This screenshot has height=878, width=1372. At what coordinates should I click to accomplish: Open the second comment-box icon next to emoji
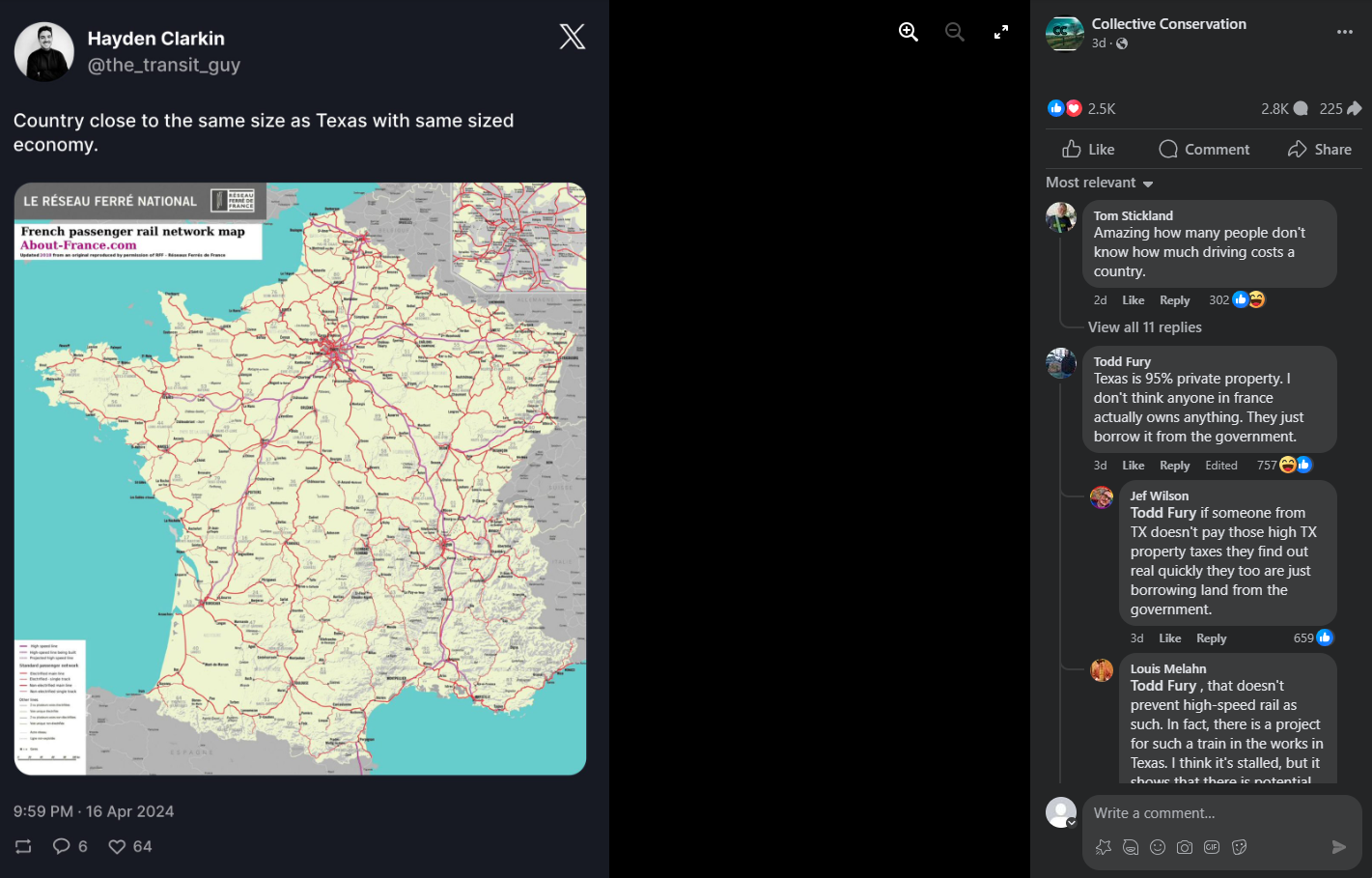click(1131, 847)
